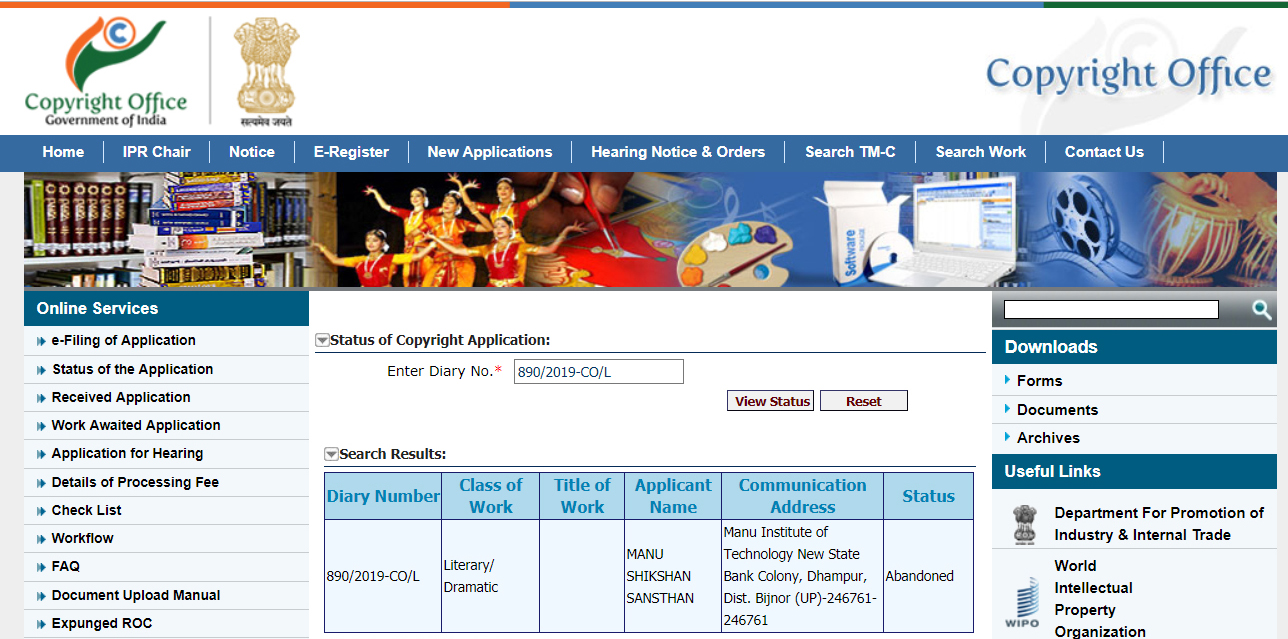Viewport: 1288px width, 639px height.
Task: Click the Applicant Name column header
Action: point(673,496)
